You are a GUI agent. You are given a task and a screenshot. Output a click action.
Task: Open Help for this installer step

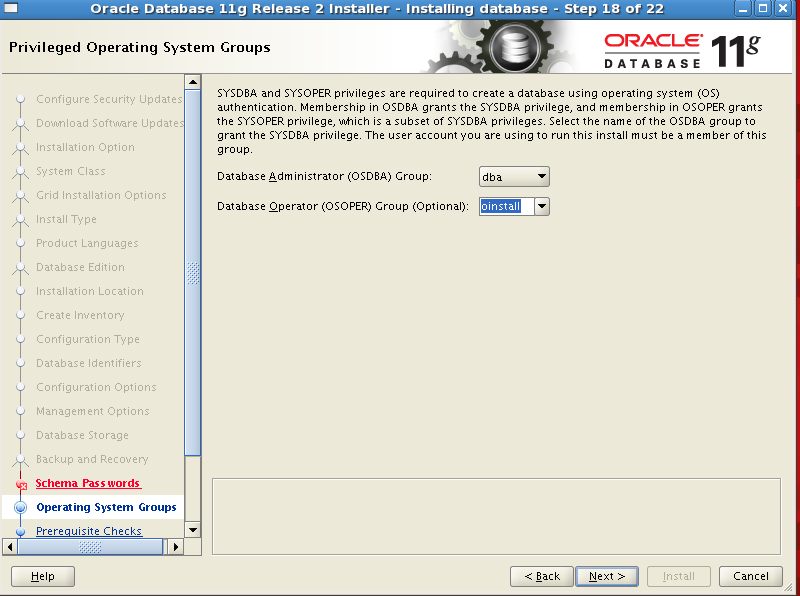click(43, 577)
